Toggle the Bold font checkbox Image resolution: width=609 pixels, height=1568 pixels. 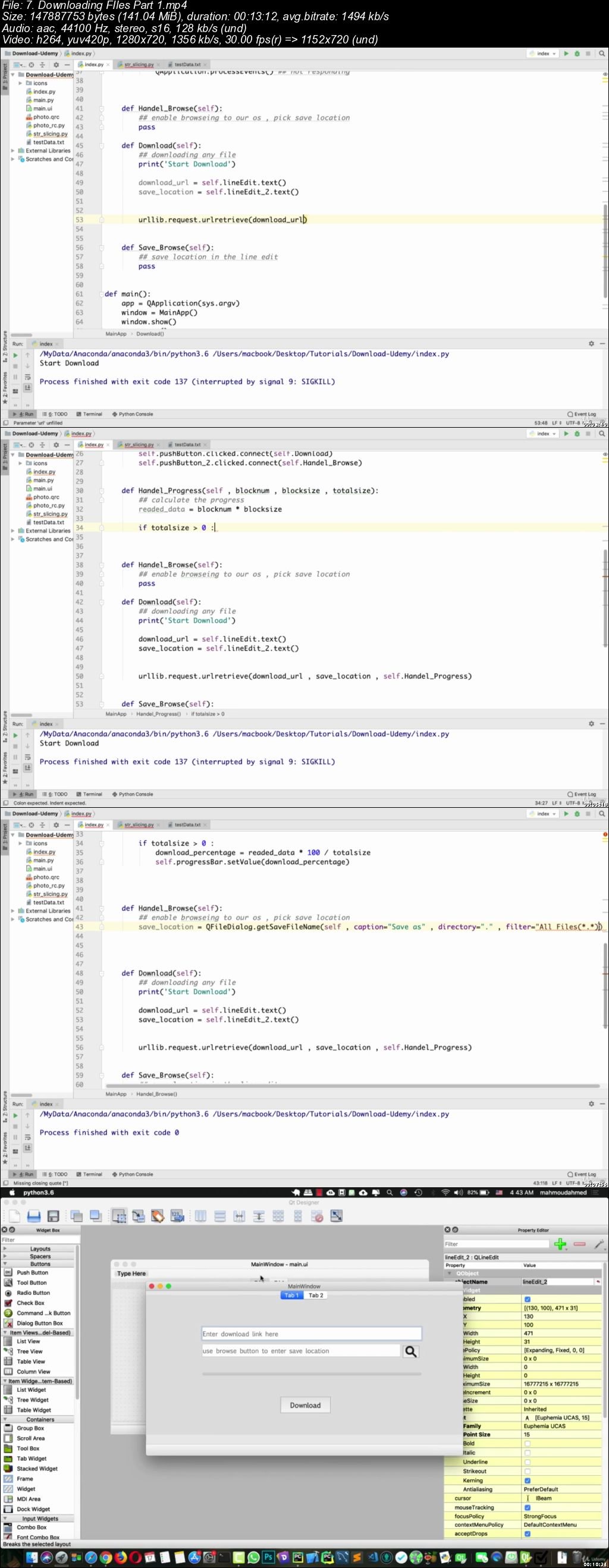527,1443
